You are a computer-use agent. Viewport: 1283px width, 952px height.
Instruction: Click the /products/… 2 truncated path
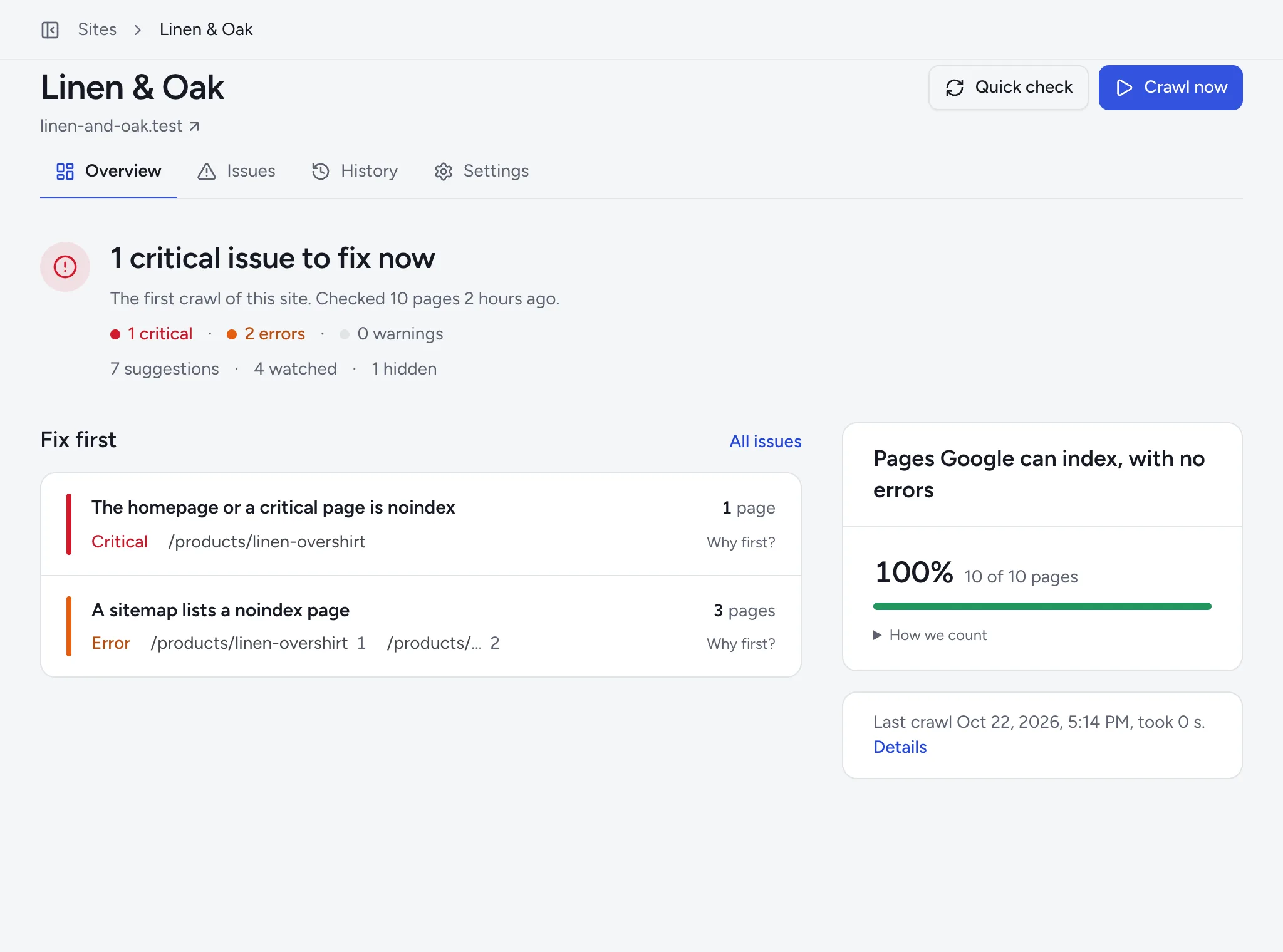[x=443, y=643]
